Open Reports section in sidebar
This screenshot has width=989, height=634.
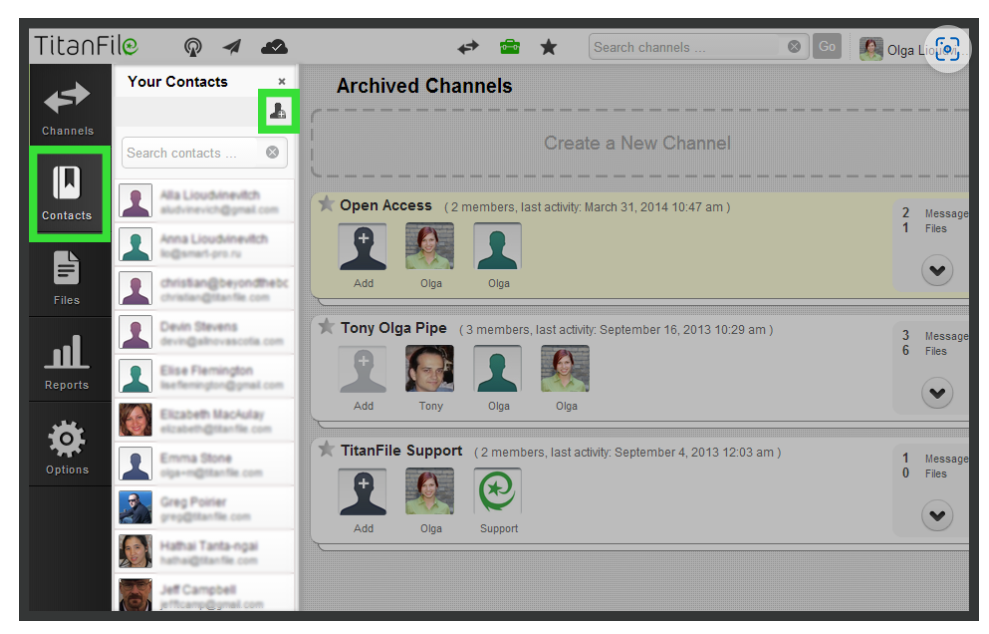pos(67,362)
